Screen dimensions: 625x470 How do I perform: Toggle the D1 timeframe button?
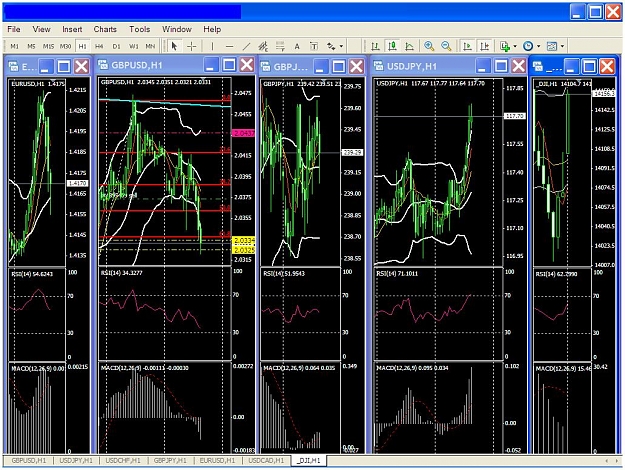click(x=116, y=46)
